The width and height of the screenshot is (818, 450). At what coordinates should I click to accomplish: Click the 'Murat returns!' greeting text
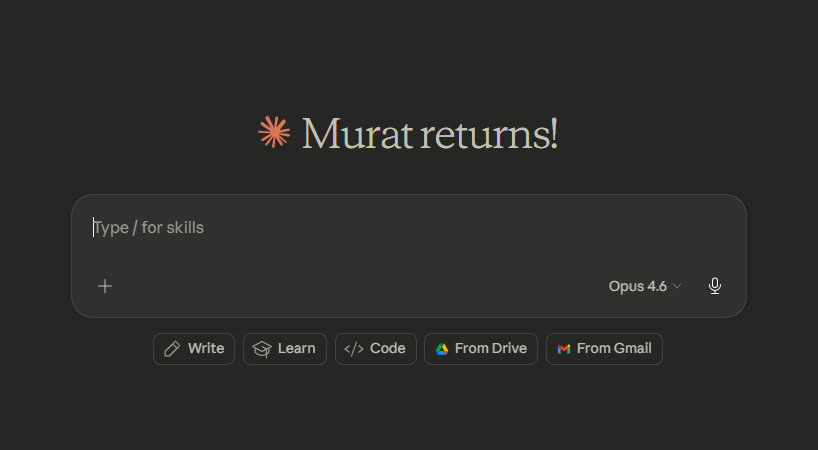[430, 134]
